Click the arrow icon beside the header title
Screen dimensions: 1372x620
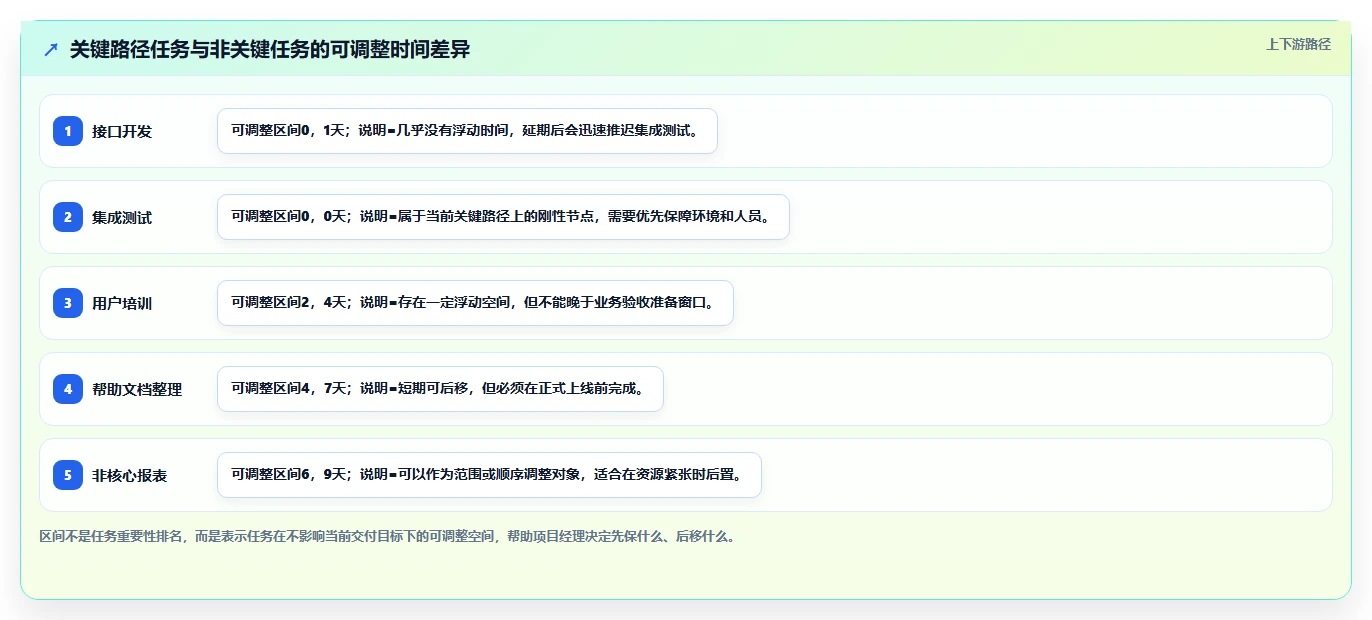(x=51, y=50)
